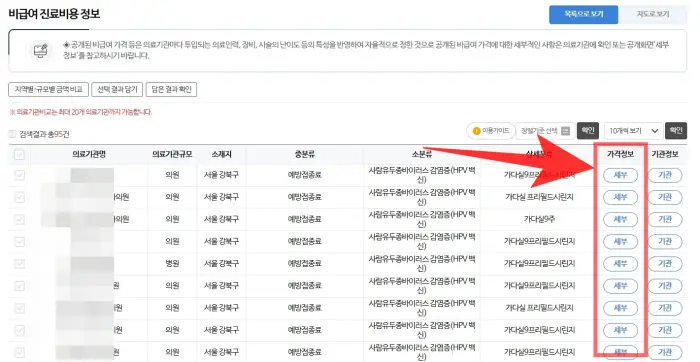Open the 담은 결과 확인 button

(171, 89)
